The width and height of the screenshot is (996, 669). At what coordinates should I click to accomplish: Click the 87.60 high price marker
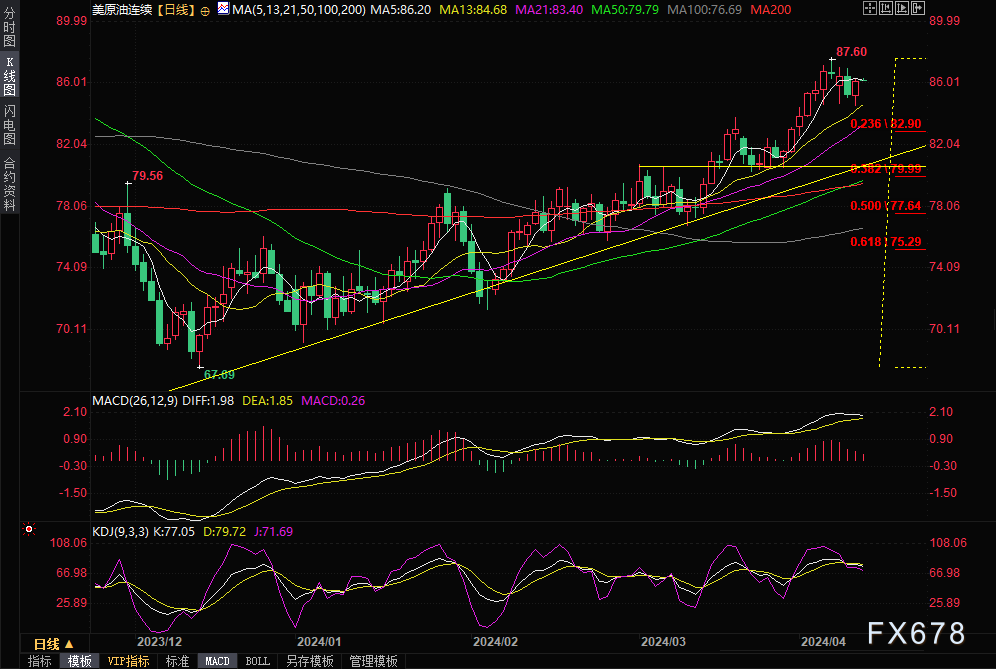click(851, 51)
